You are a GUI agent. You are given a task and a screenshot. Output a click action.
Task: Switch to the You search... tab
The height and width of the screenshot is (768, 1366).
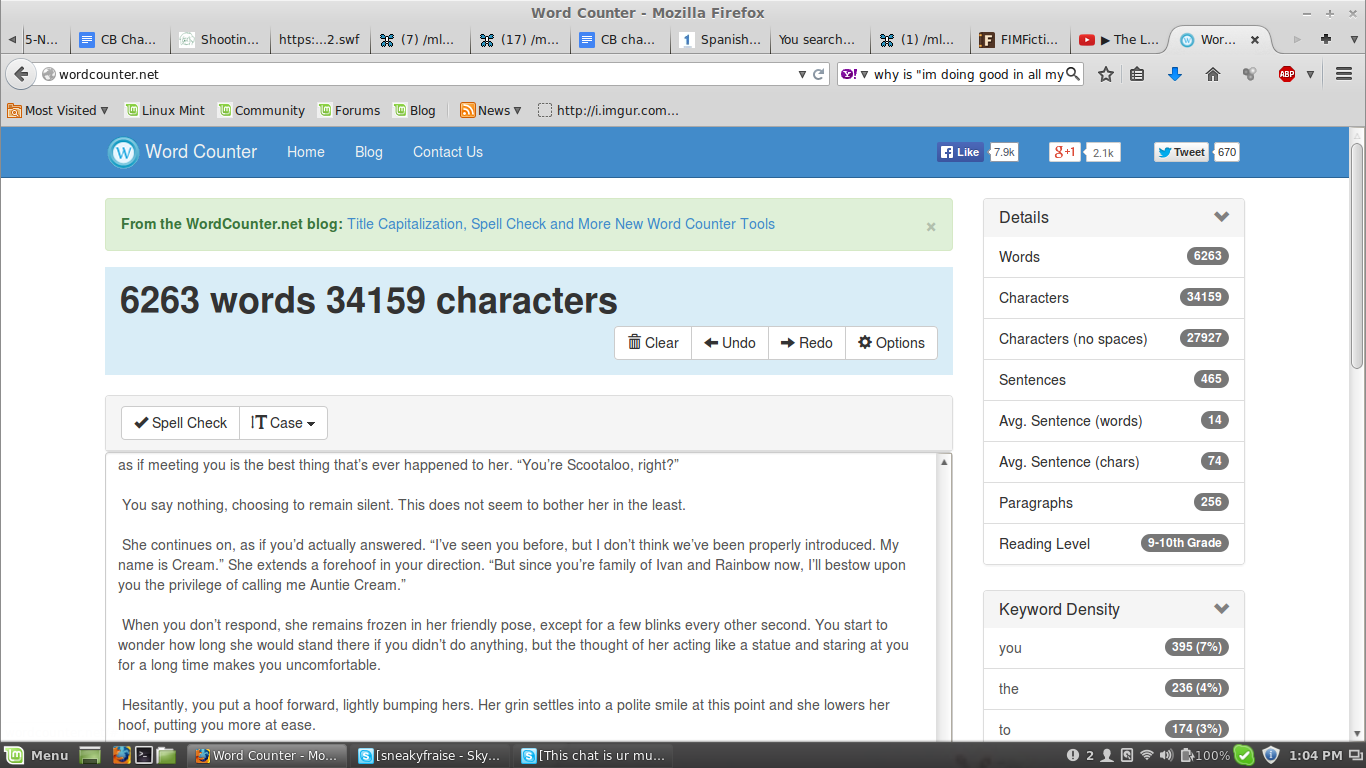coord(820,40)
